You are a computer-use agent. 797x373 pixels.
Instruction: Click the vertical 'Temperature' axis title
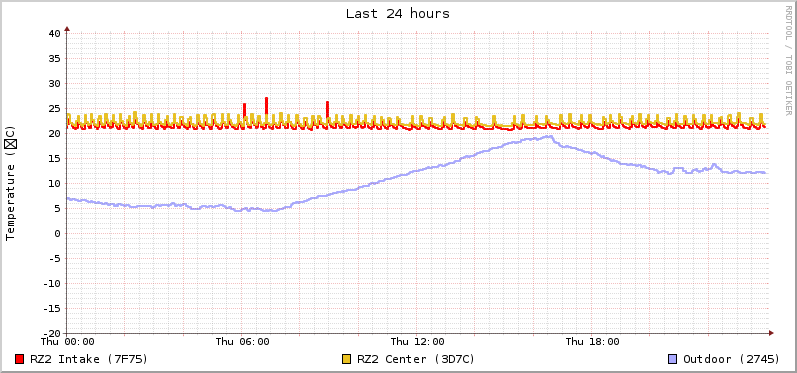click(x=10, y=183)
